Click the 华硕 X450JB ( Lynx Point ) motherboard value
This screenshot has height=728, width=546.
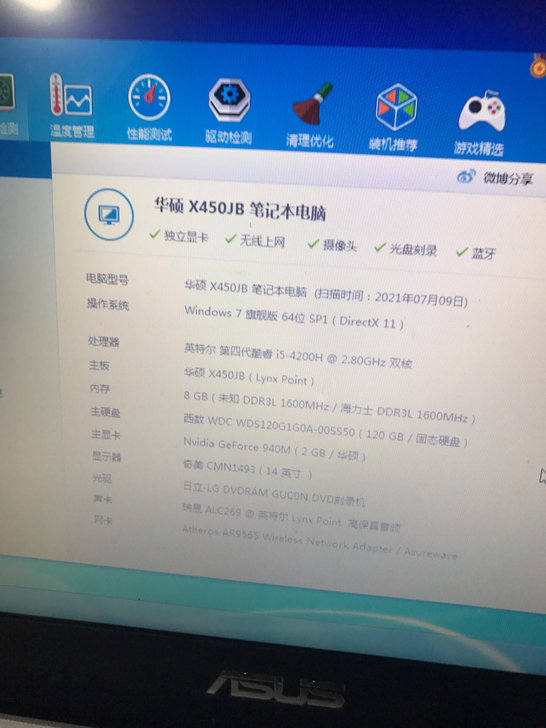[x=249, y=377]
